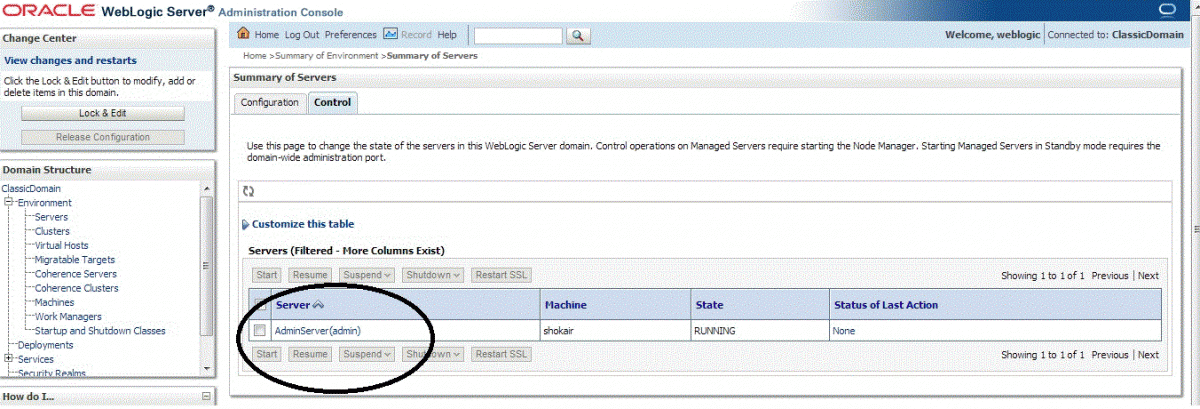Click inside the search text field
1200x409 pixels.
[x=518, y=36]
